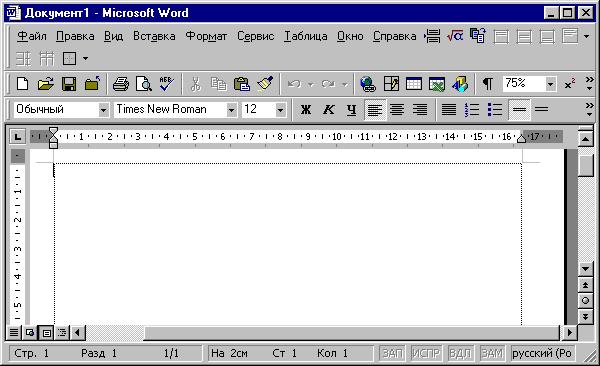The width and height of the screenshot is (600, 366).
Task: Print the document with printer icon
Action: 121,83
